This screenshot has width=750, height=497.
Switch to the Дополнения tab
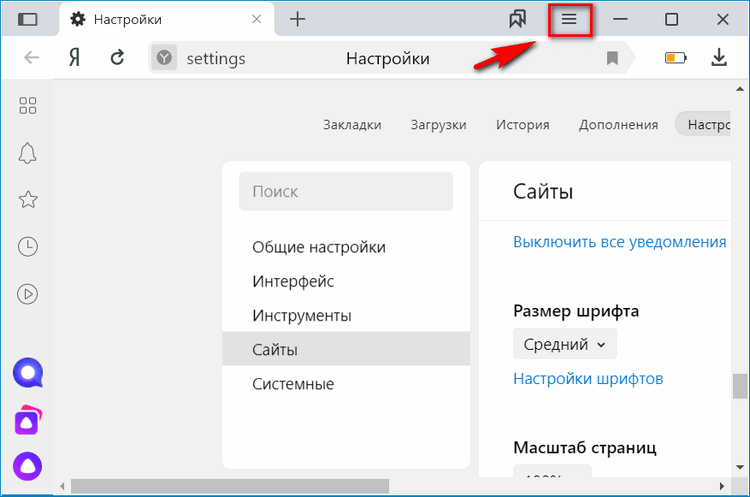point(618,125)
